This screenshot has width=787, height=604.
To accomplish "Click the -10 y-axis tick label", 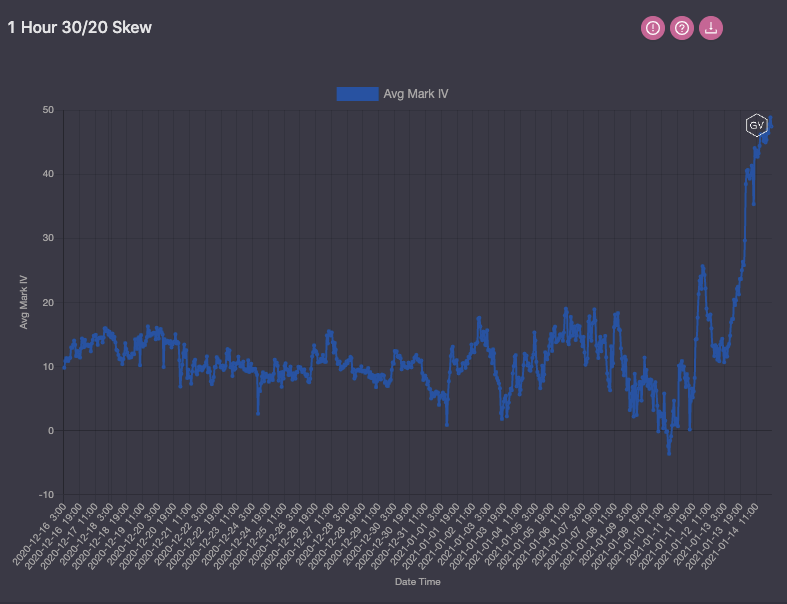I will pyautogui.click(x=46, y=495).
